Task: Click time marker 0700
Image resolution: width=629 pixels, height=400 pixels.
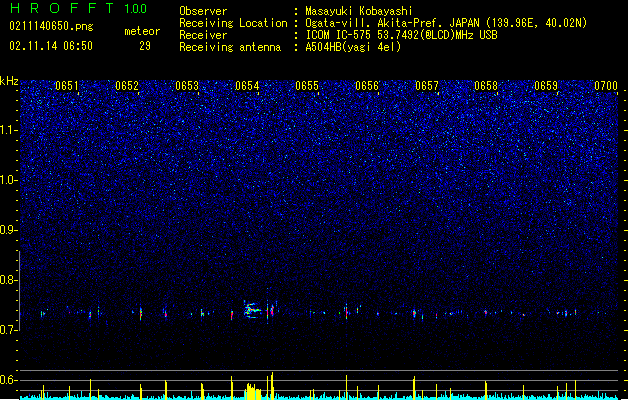Action: [606, 86]
